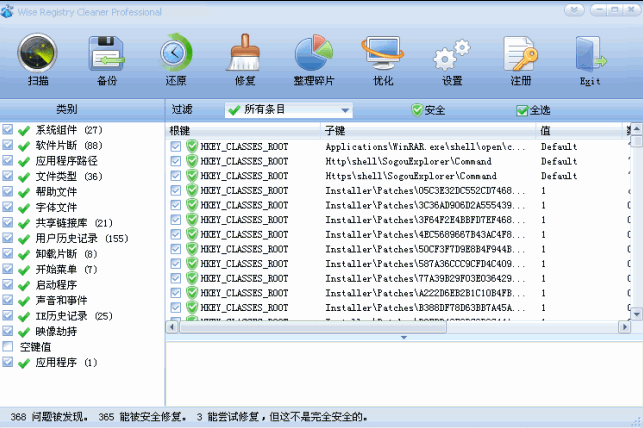Select the 映像劫持 category
643x428 pixels.
pos(56,331)
